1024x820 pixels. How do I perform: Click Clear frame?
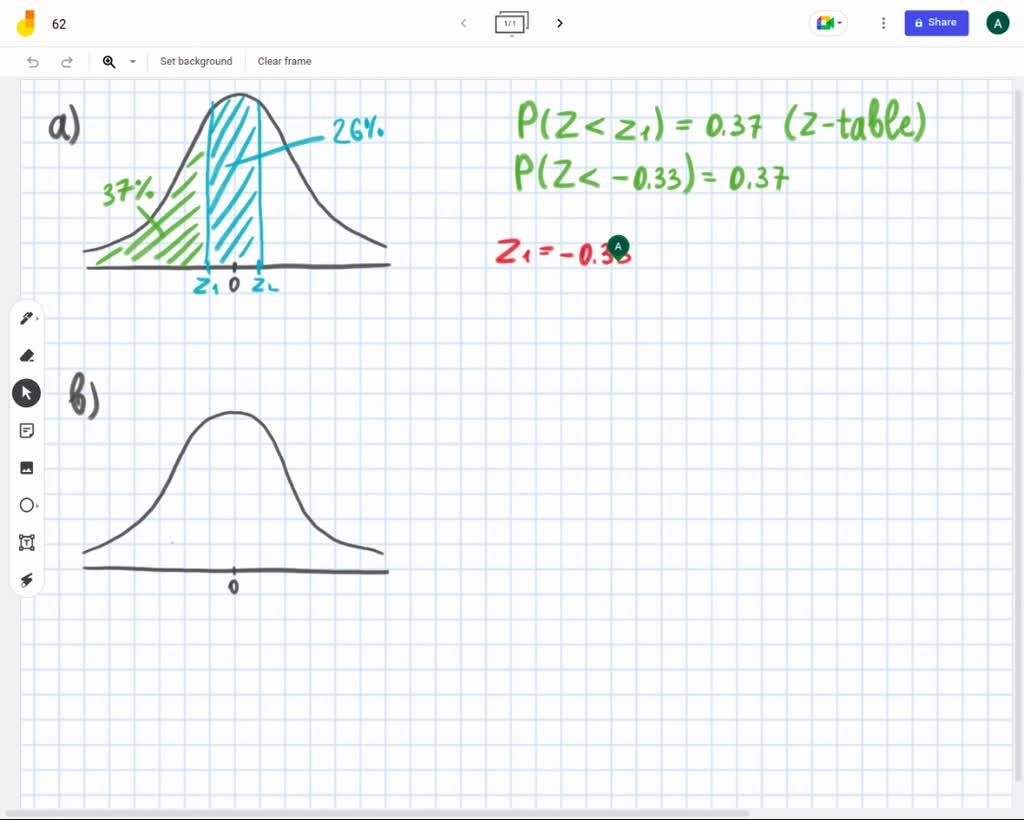pyautogui.click(x=284, y=61)
